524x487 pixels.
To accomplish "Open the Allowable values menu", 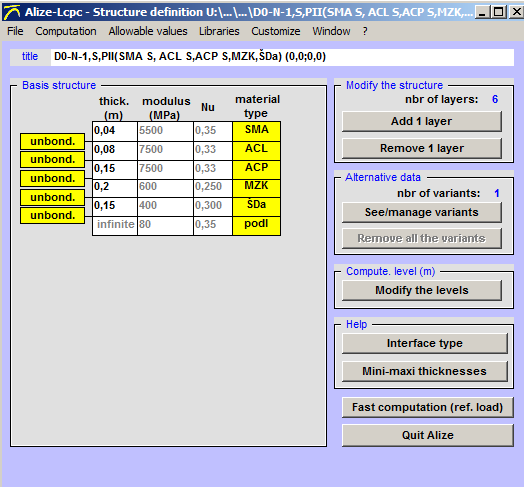I will tap(148, 31).
